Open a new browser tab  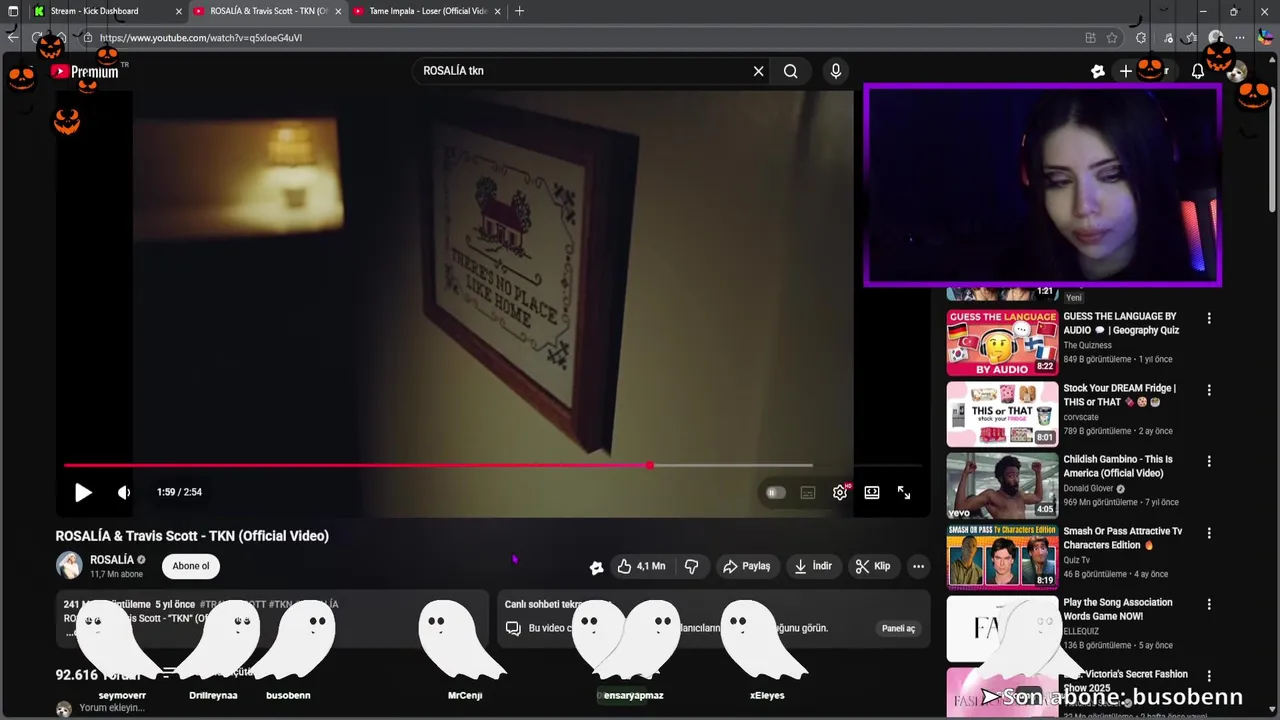[519, 11]
